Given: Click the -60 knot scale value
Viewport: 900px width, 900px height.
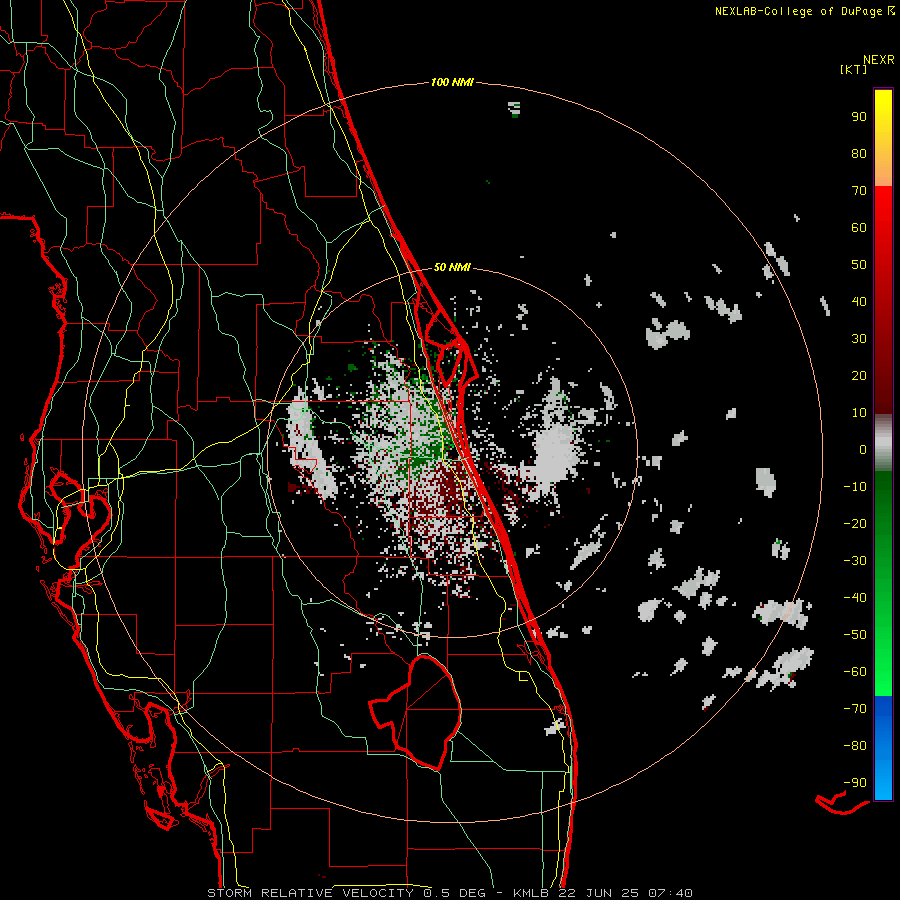Looking at the screenshot, I should tap(855, 672).
